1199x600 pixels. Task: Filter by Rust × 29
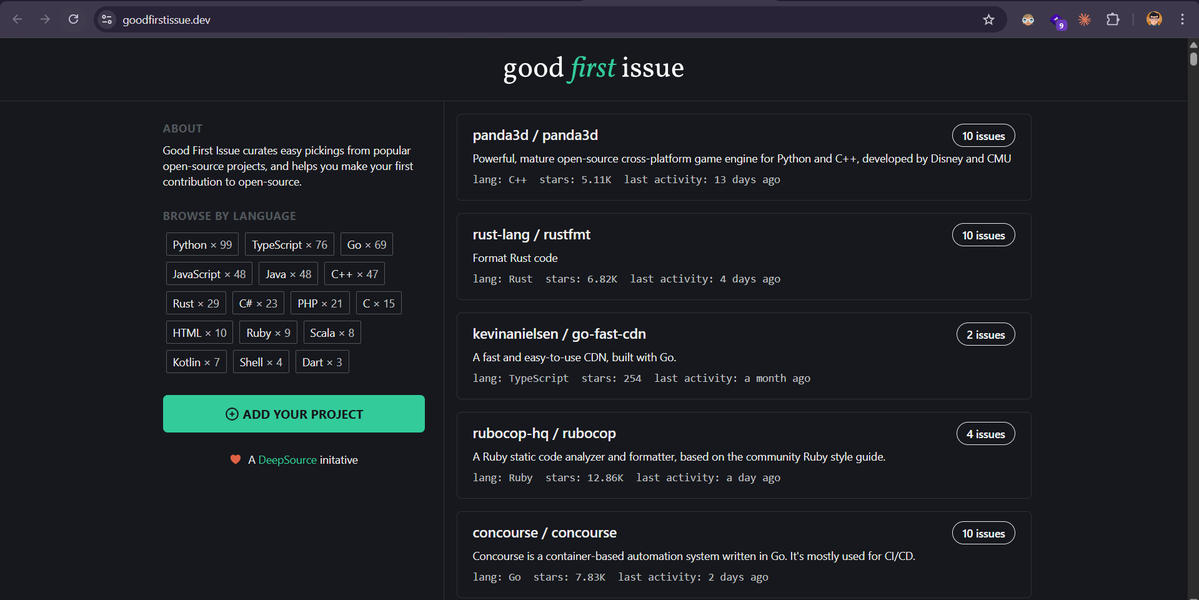(196, 303)
